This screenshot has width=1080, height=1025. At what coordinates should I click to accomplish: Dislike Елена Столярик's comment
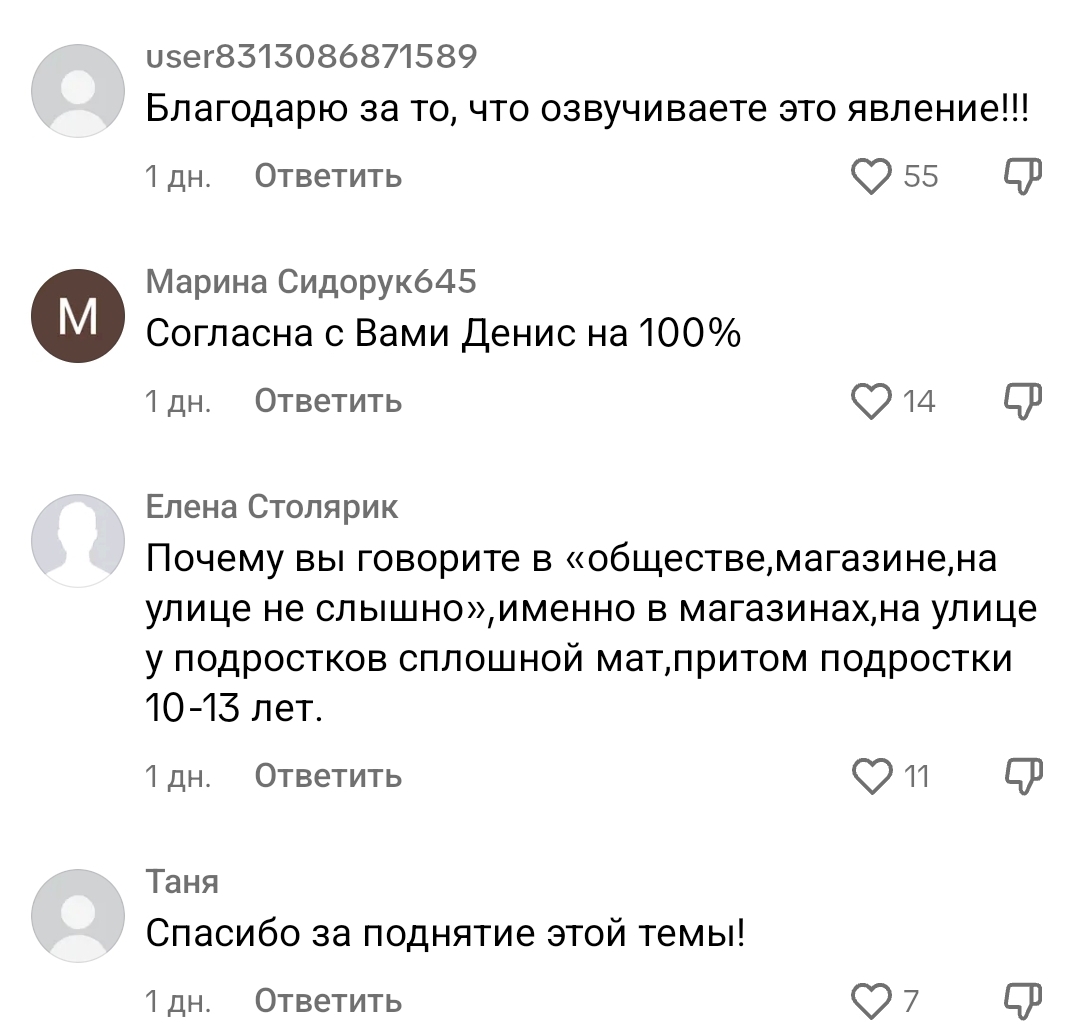point(1021,775)
